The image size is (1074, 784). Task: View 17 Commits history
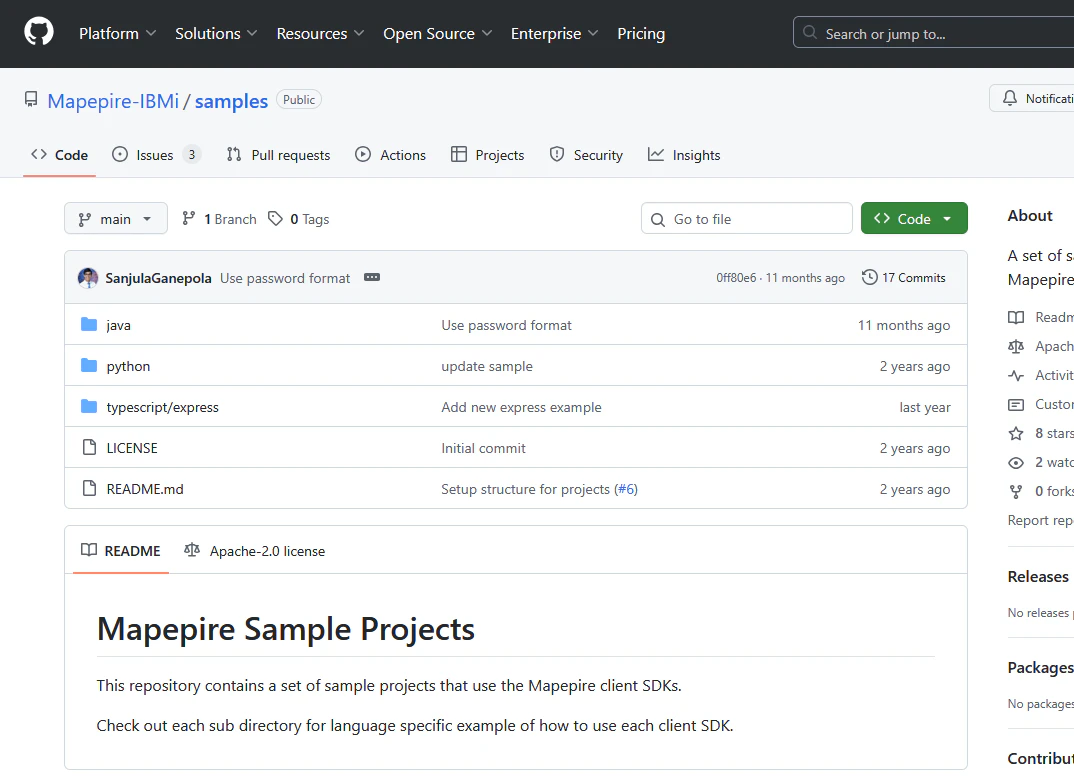(904, 277)
